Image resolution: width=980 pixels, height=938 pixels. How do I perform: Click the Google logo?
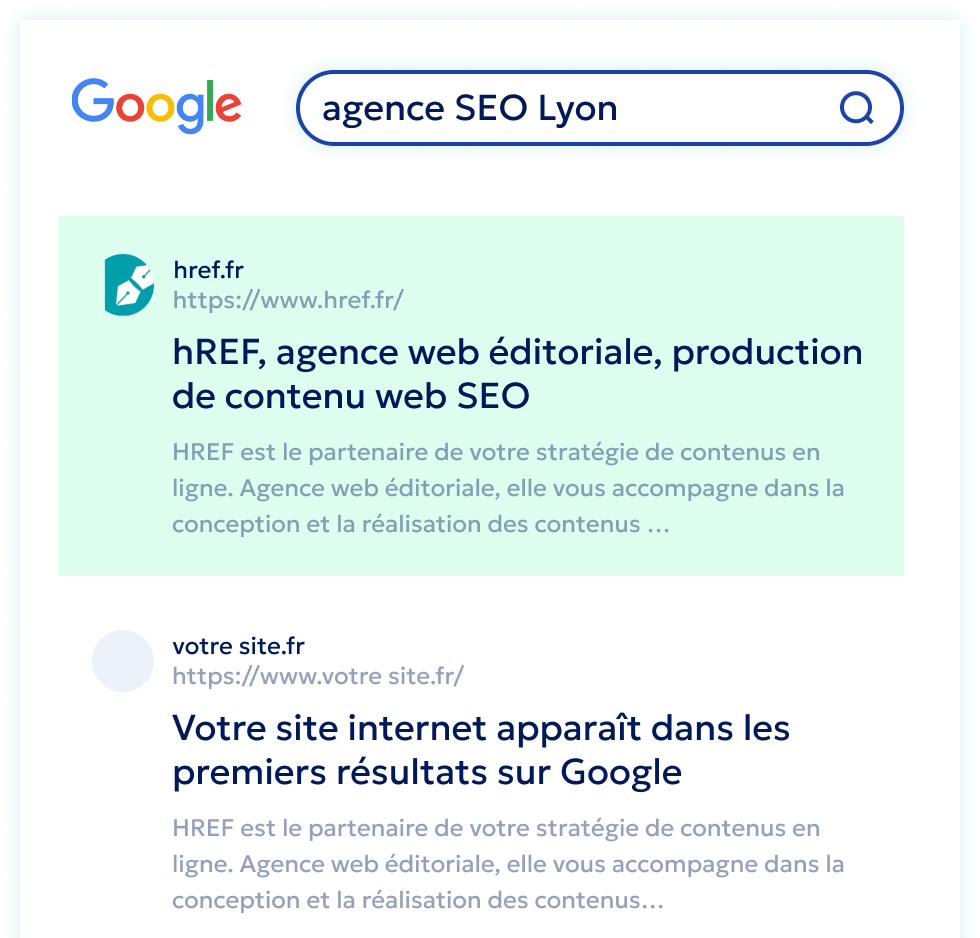click(x=156, y=105)
